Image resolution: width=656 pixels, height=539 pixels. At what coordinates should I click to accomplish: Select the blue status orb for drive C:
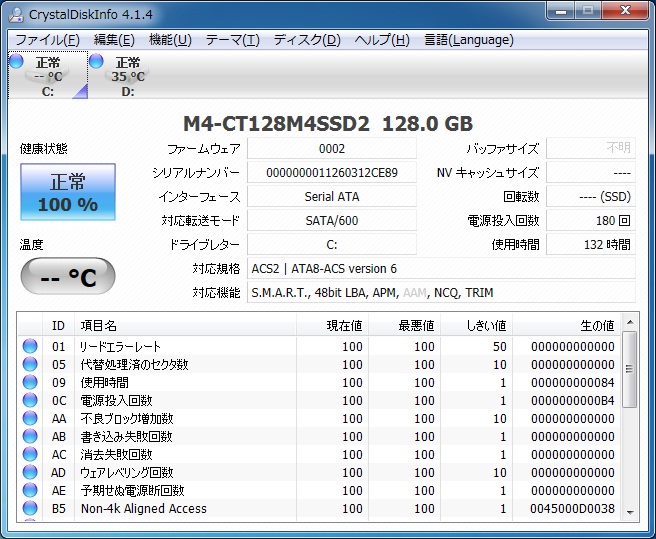click(16, 61)
